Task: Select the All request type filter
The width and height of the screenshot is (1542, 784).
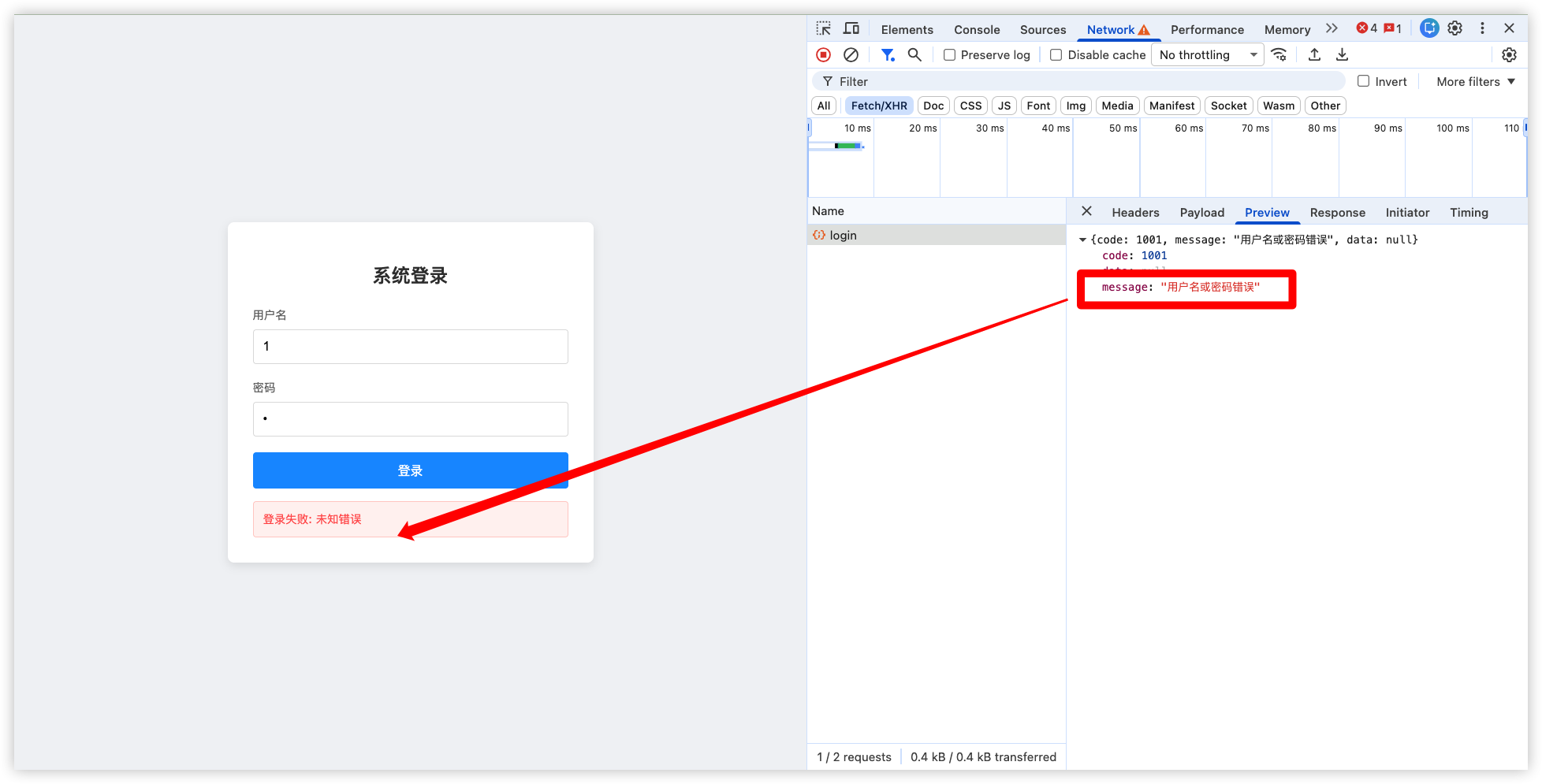Action: [x=824, y=106]
